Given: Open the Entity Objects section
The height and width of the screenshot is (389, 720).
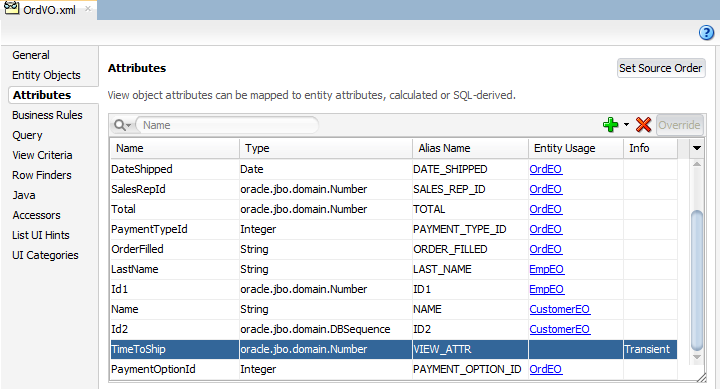Looking at the screenshot, I should [46, 75].
